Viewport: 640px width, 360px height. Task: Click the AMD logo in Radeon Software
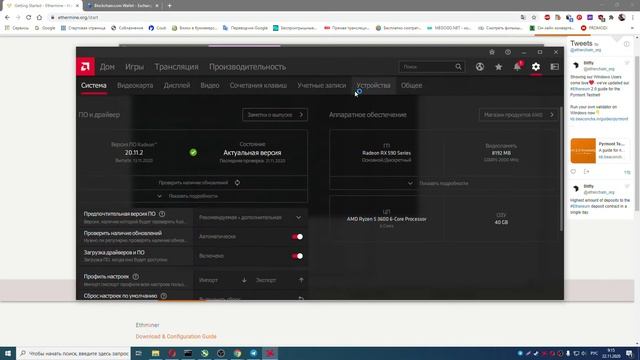coord(85,67)
